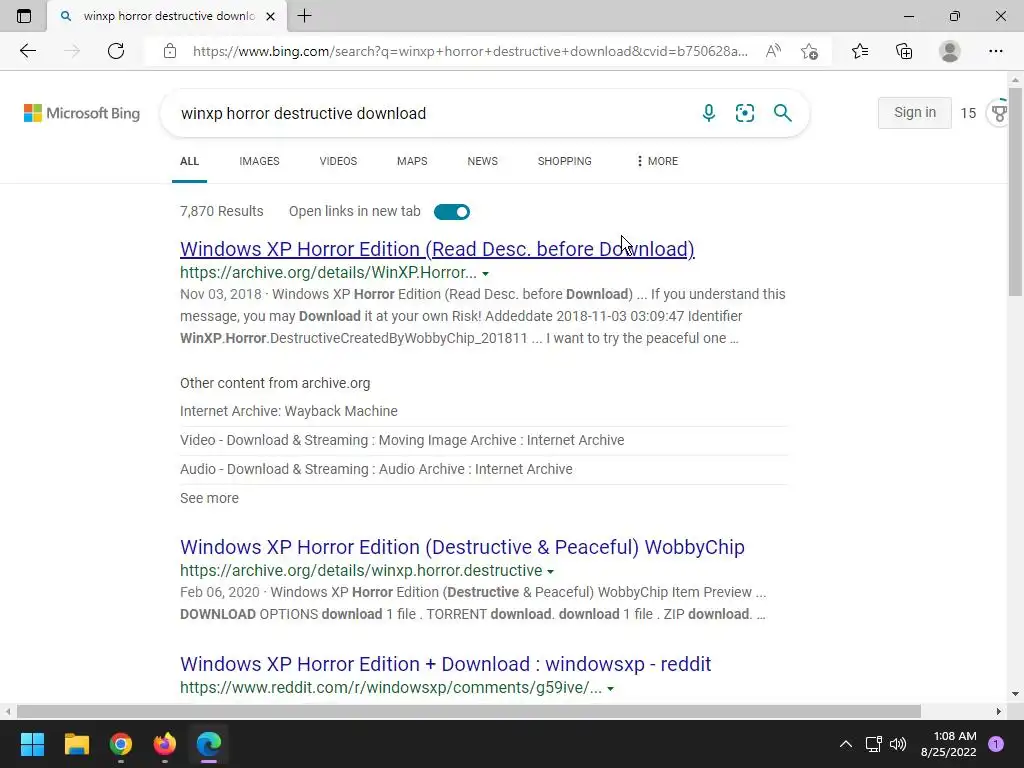
Task: Open the tab actions menu icon
Action: coord(24,16)
